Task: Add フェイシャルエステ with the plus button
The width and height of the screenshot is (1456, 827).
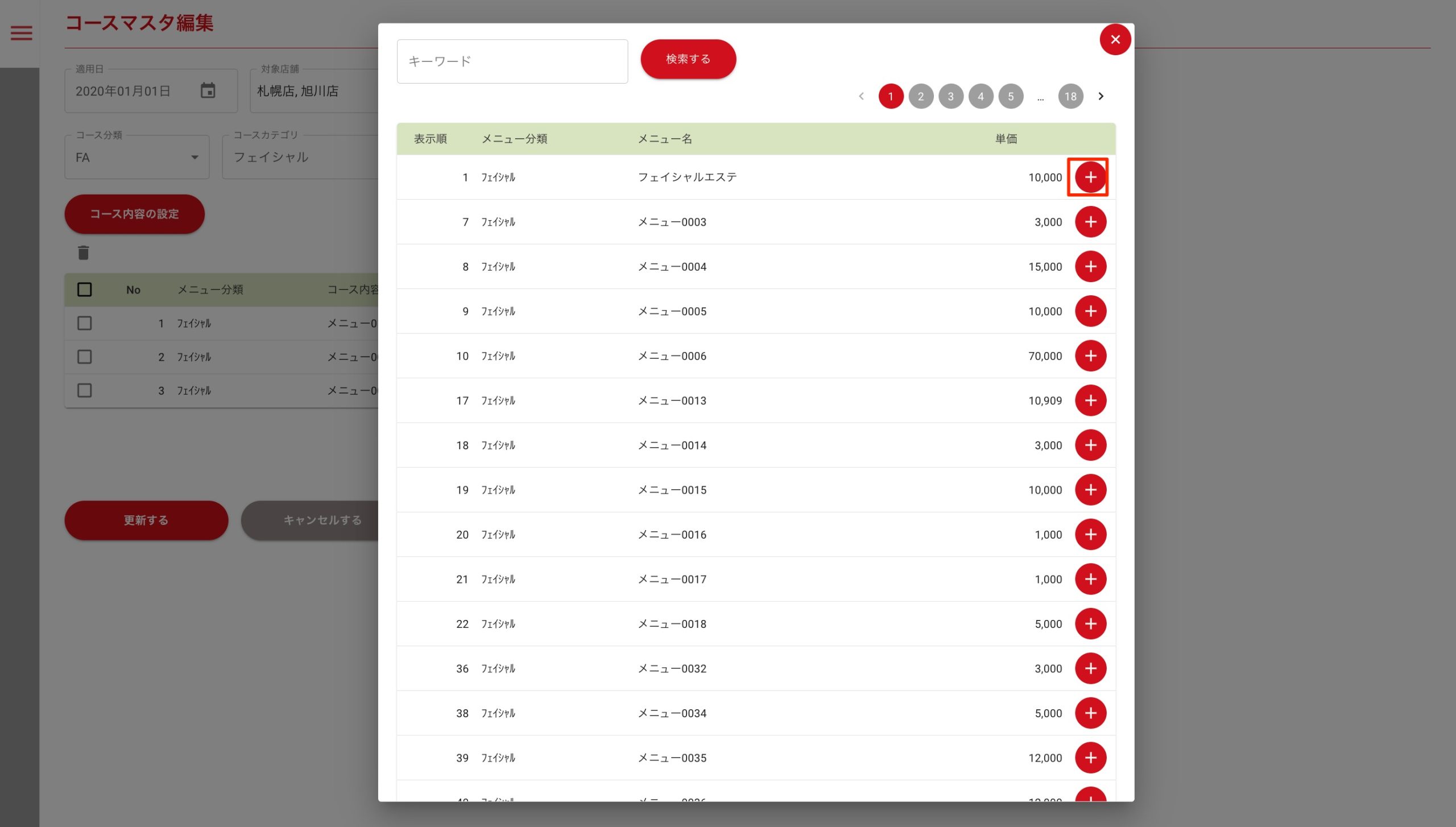Action: tap(1090, 177)
